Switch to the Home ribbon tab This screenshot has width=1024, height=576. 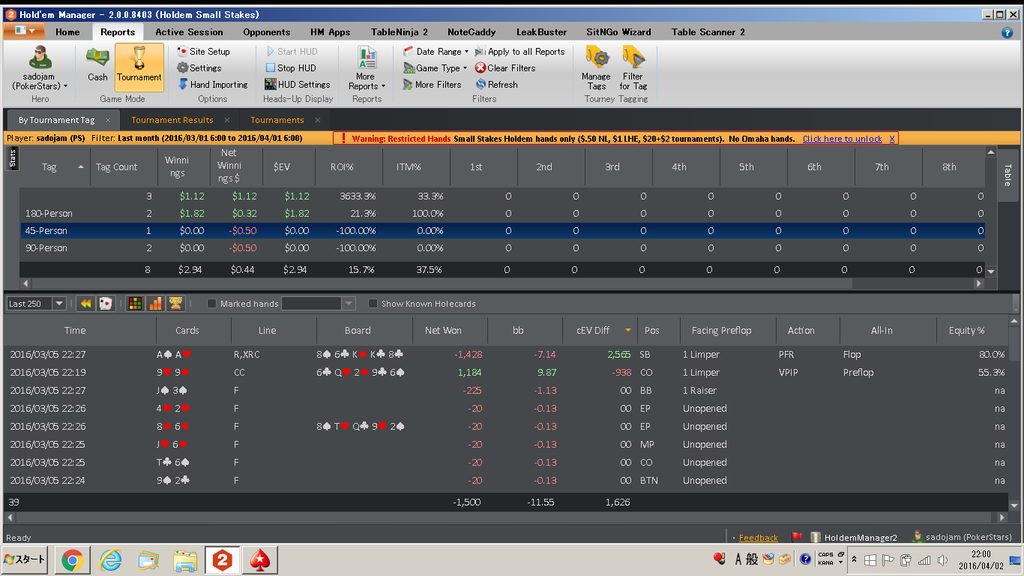(67, 32)
